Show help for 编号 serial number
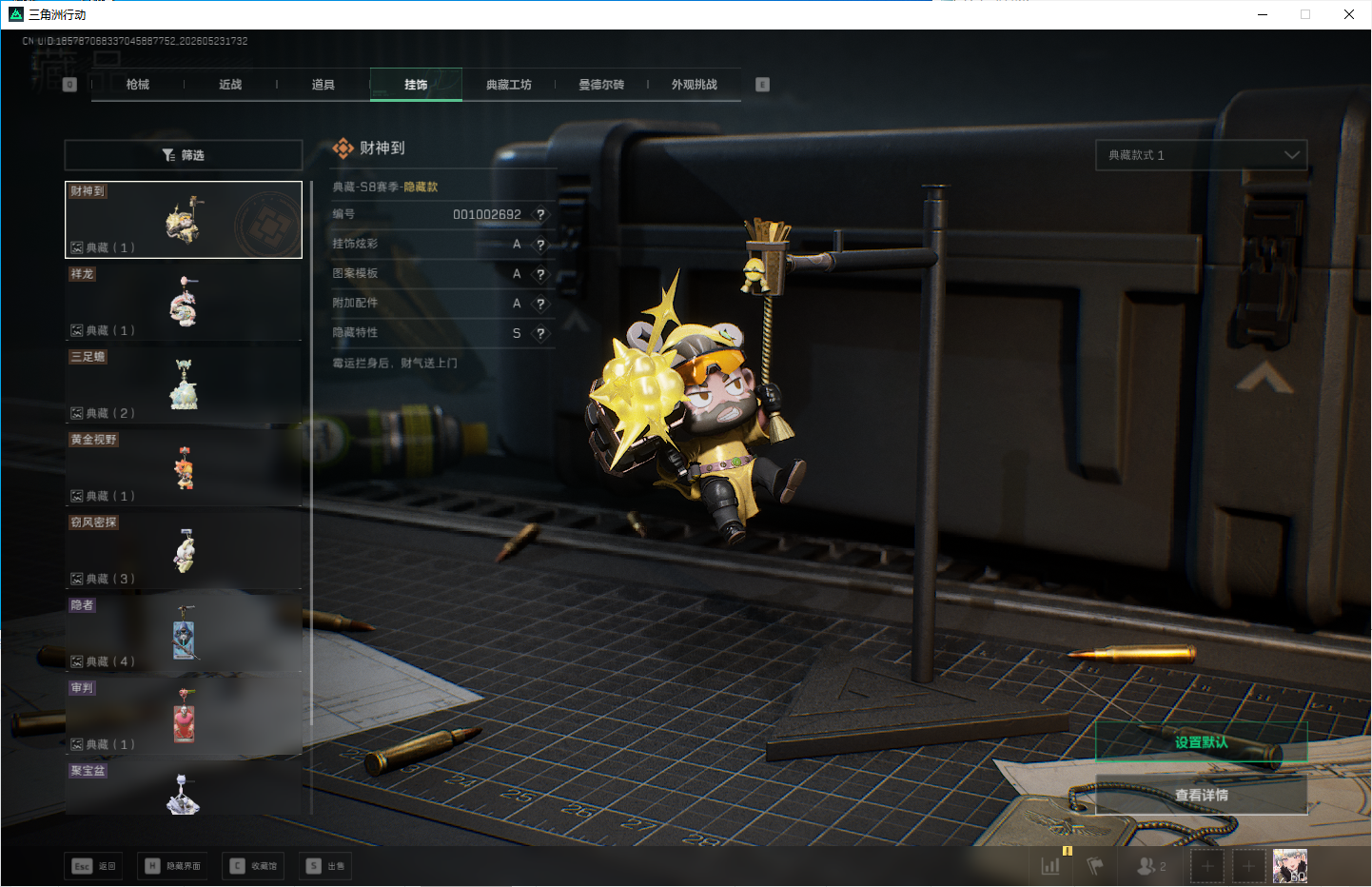The image size is (1372, 887). click(540, 215)
